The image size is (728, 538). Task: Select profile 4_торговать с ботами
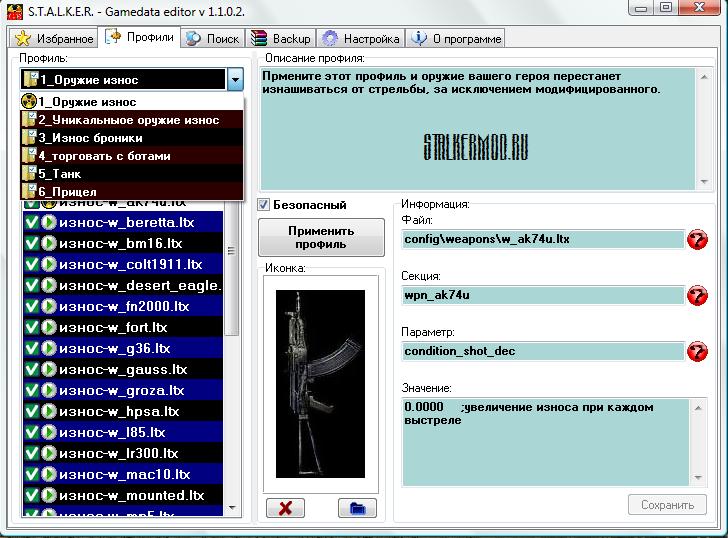tap(132, 156)
